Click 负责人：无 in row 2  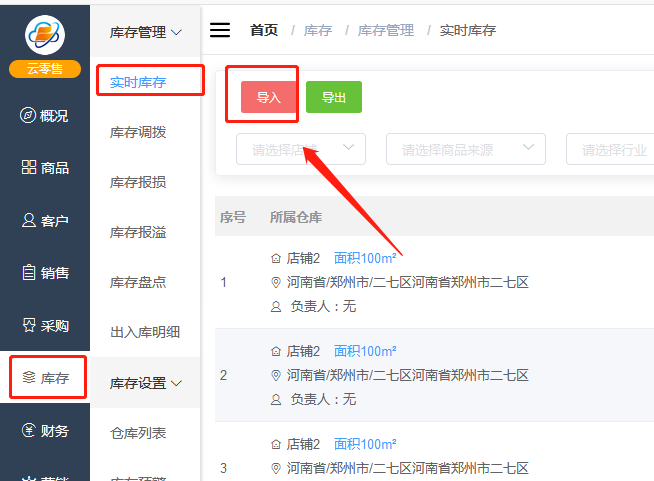coord(323,400)
